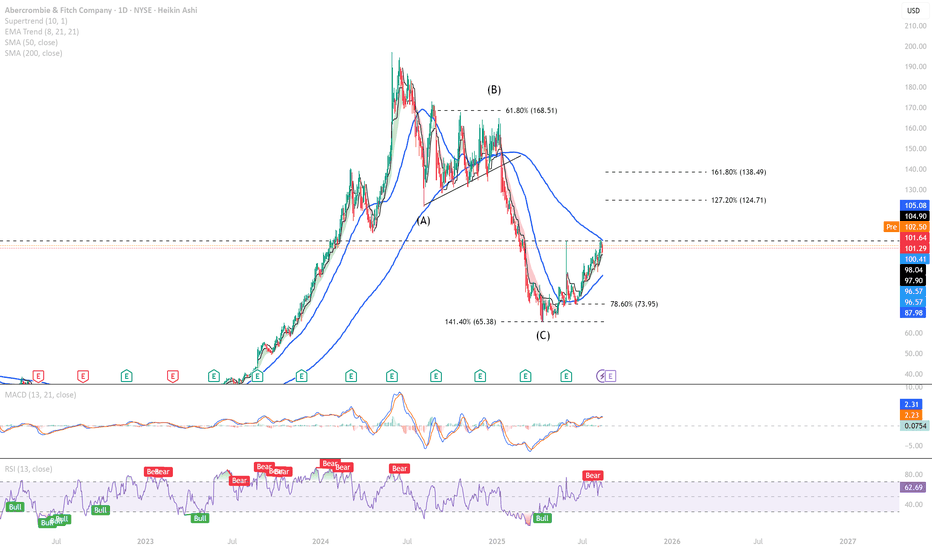Select the EMA Trend (8, 21, 21) legend

point(42,32)
